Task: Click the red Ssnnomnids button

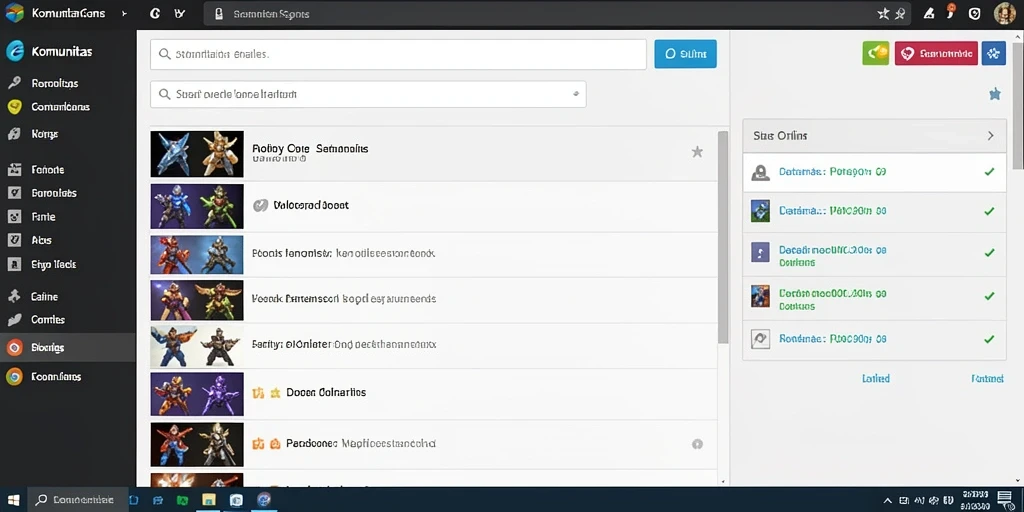Action: [936, 54]
